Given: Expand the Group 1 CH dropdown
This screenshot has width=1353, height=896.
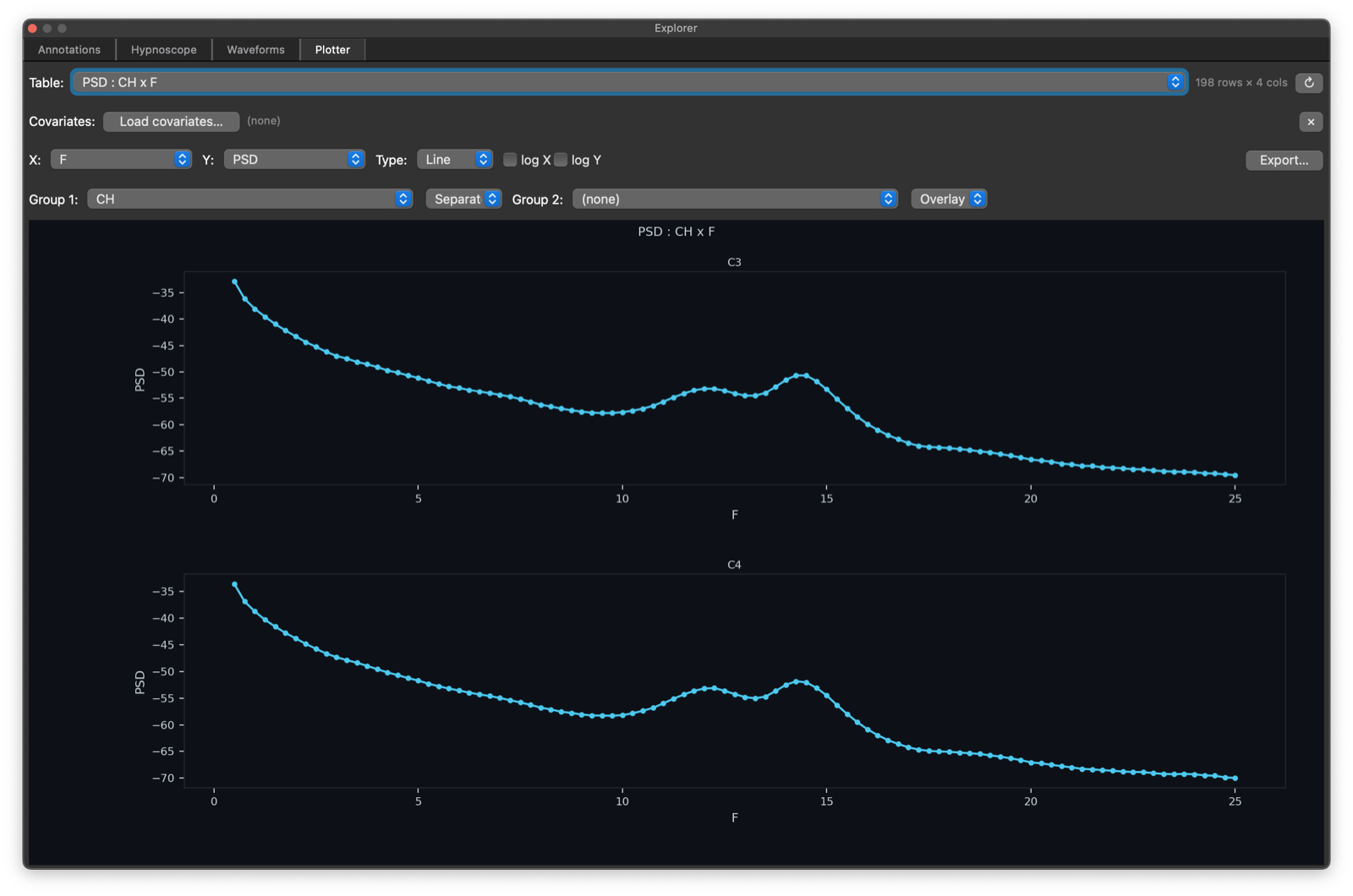Looking at the screenshot, I should (x=249, y=199).
